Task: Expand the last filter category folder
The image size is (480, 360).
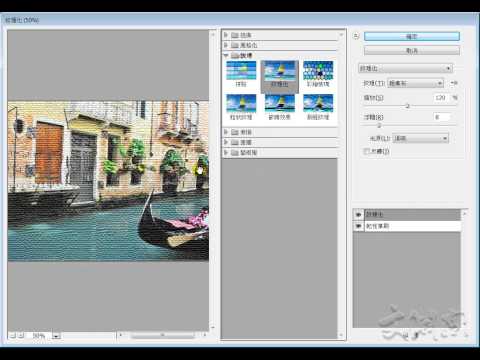Action: (x=226, y=153)
